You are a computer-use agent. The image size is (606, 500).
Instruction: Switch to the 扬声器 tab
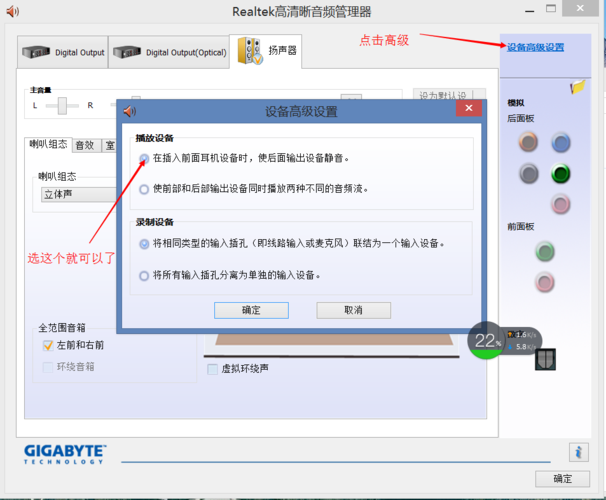(x=266, y=51)
